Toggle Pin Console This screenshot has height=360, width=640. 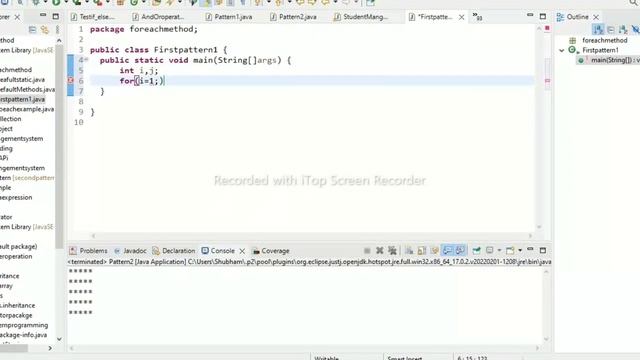tap(476, 250)
